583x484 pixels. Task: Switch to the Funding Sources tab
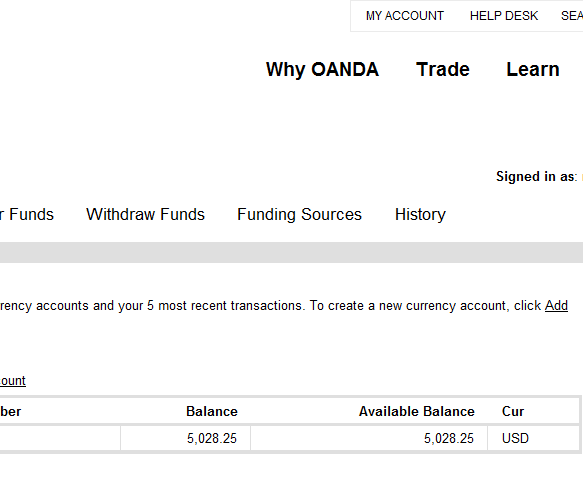(299, 214)
